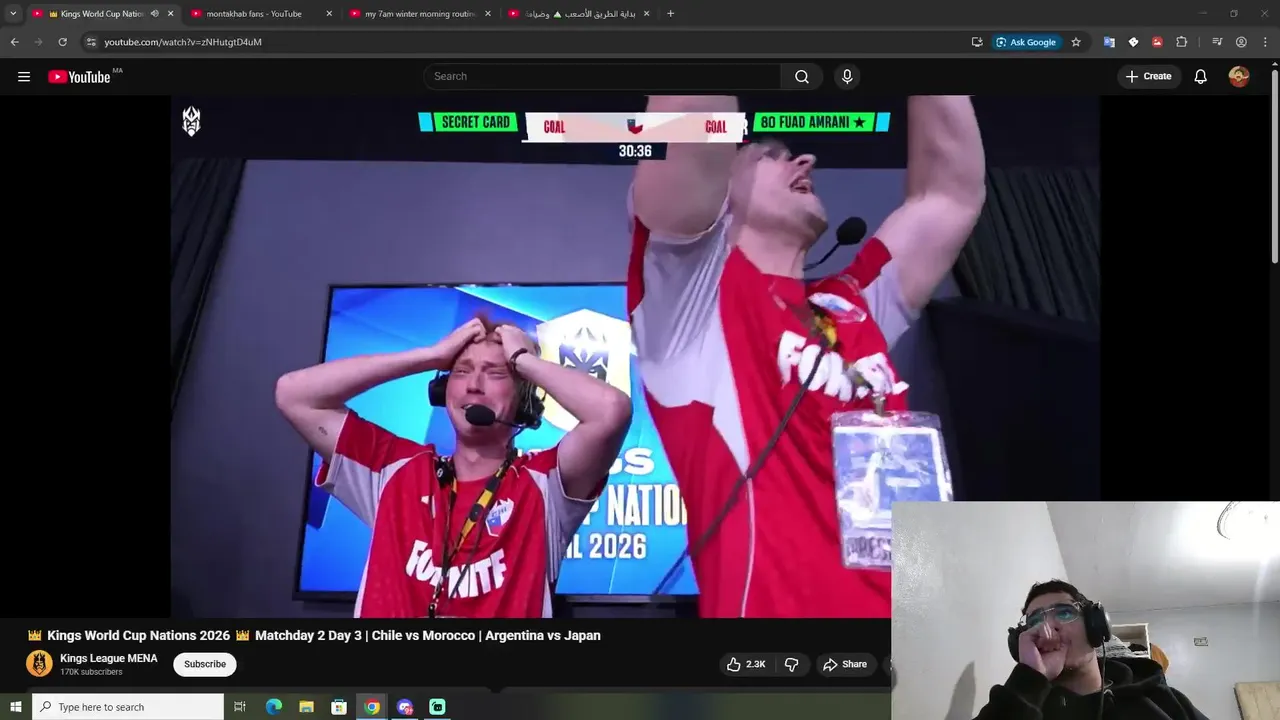Go back in browser history
The height and width of the screenshot is (720, 1280).
point(14,42)
